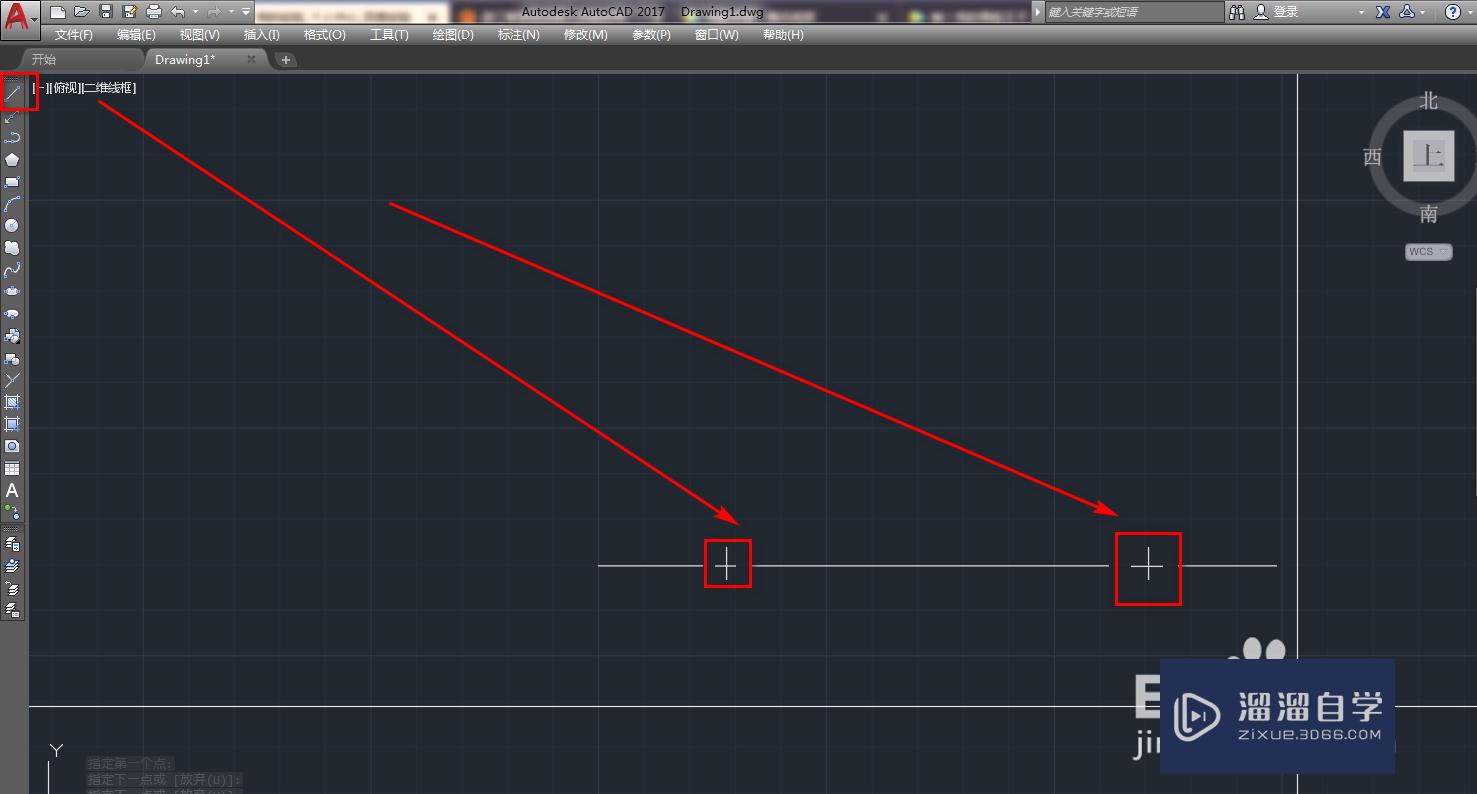Expand the WCS coordinate system dropdown
This screenshot has height=794, width=1477.
point(1428,252)
